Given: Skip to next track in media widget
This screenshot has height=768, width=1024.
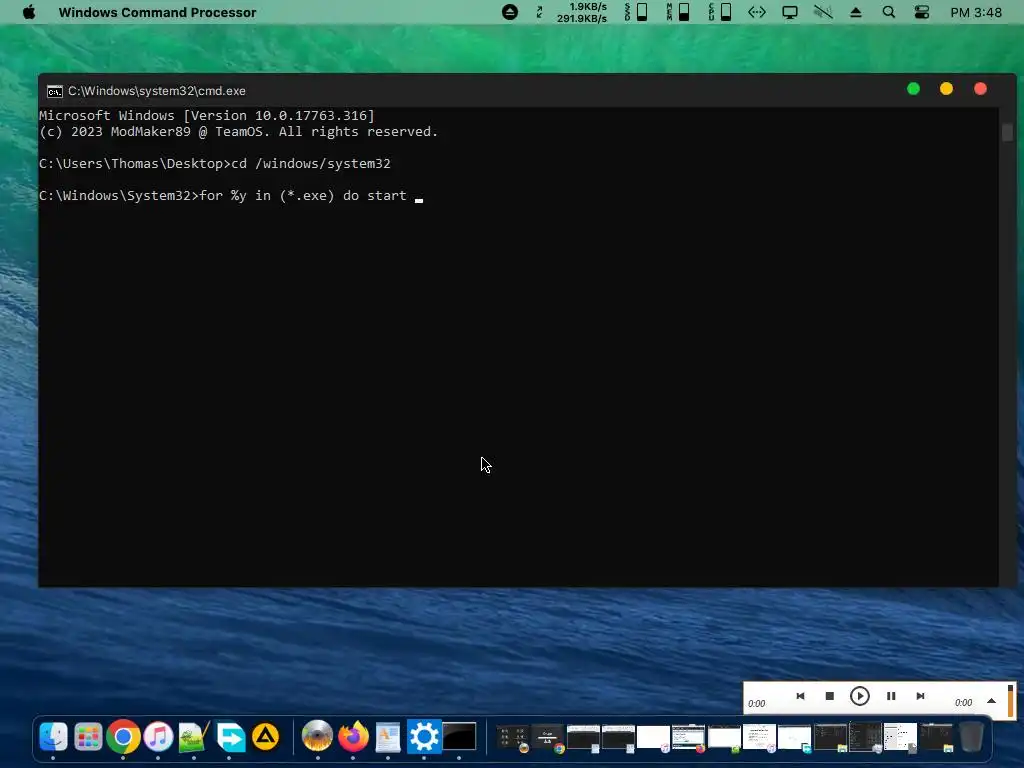Looking at the screenshot, I should click(x=920, y=696).
